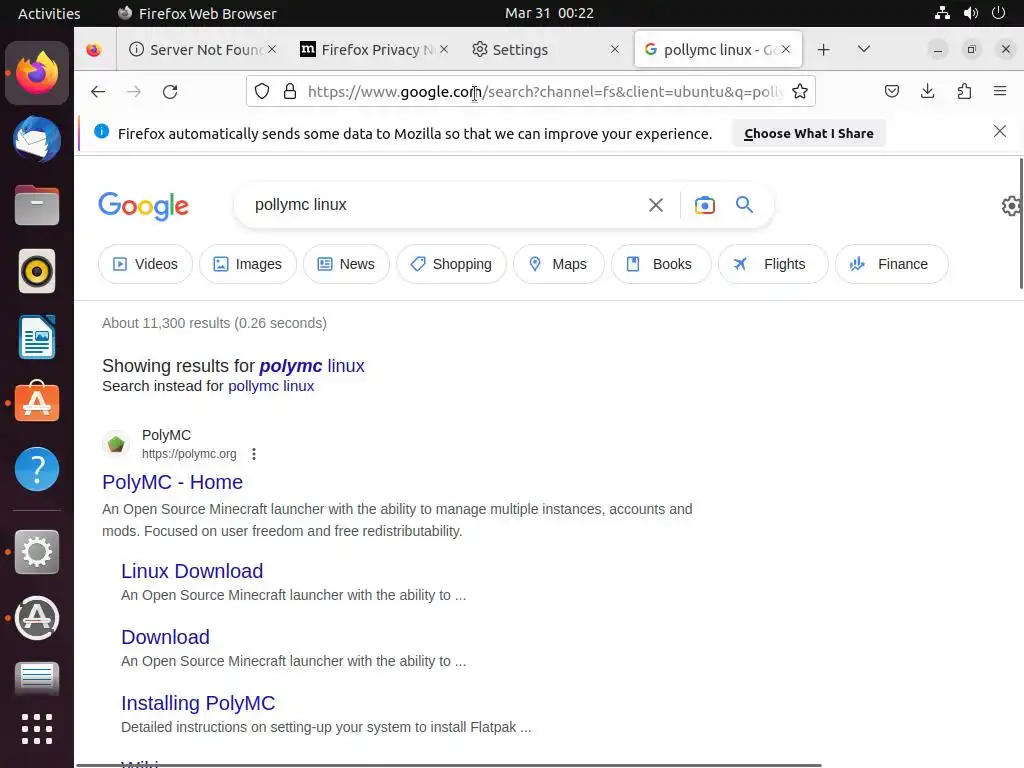Open Software Updater from dock
The image size is (1024, 768).
(37, 618)
